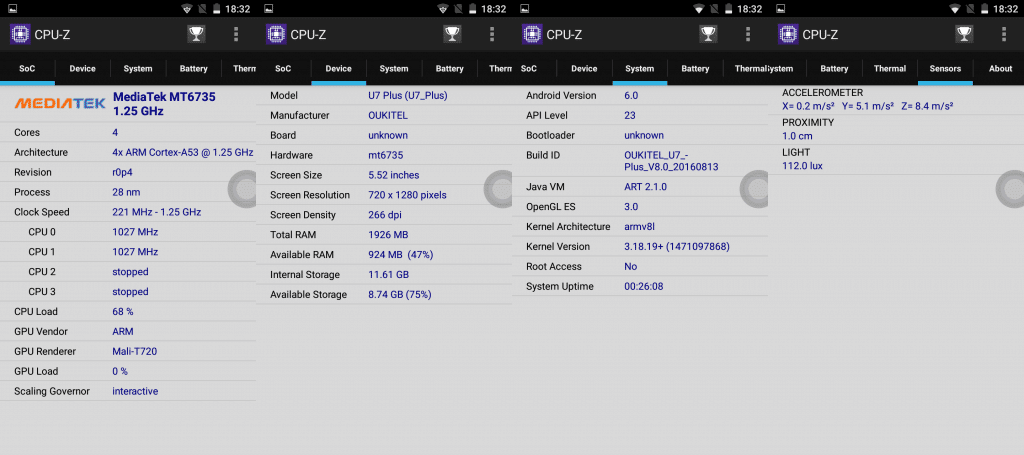Viewport: 1024px width, 455px height.
Task: Switch to Device tab from the SoC screen
Action: pyautogui.click(x=82, y=69)
